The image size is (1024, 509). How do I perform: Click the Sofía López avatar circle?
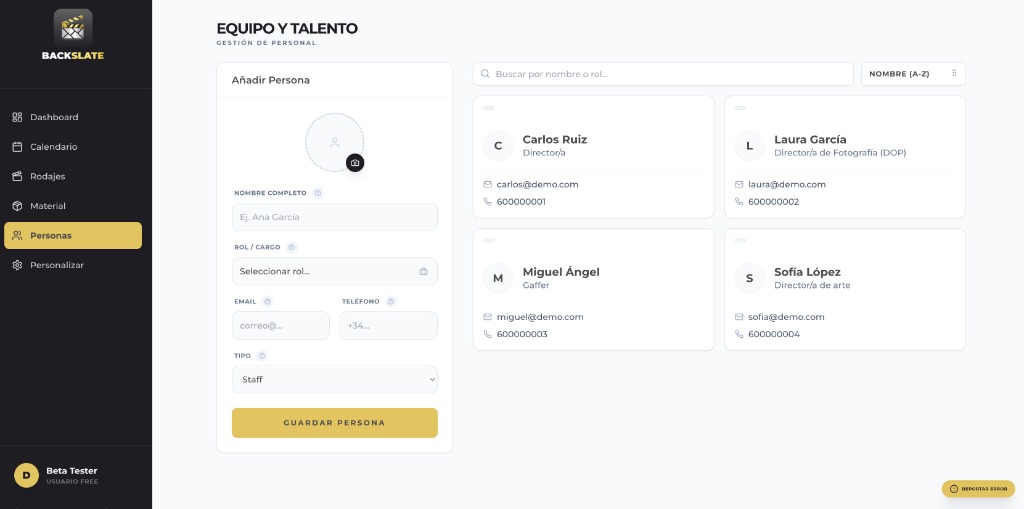[x=749, y=278]
